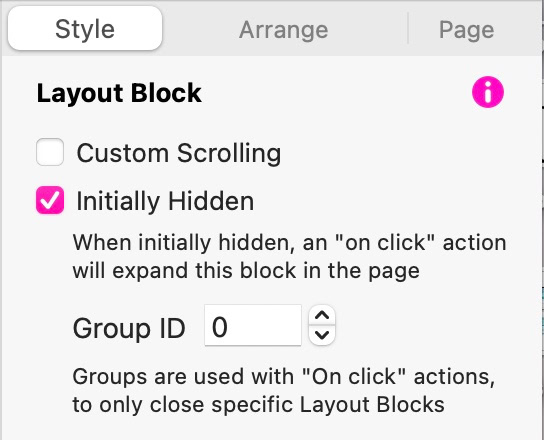Screen dimensions: 544x440
Task: Increase Group ID with the up arrow
Action: click(x=322, y=315)
